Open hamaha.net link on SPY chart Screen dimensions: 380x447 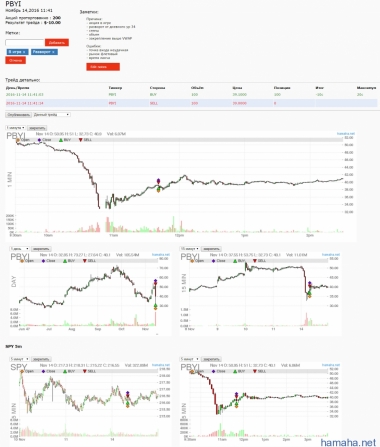point(161,365)
